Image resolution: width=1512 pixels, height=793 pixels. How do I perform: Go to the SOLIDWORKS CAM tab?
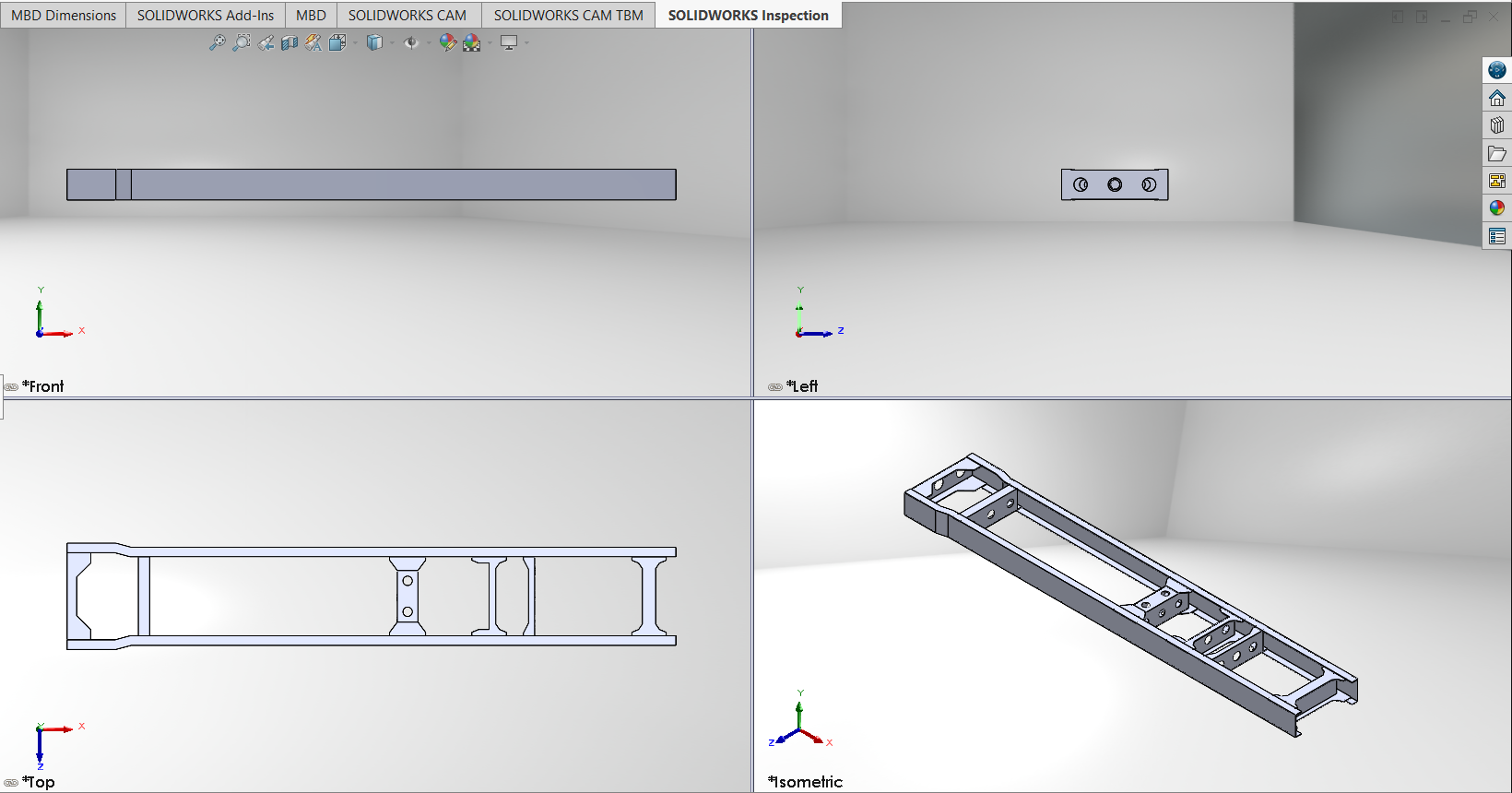coord(408,15)
